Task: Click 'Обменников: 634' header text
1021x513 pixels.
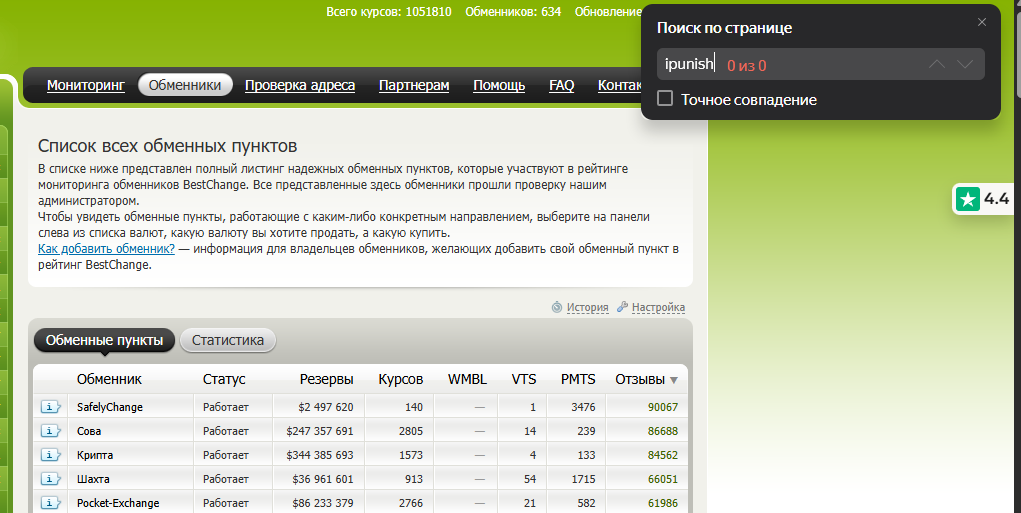Action: (x=513, y=11)
